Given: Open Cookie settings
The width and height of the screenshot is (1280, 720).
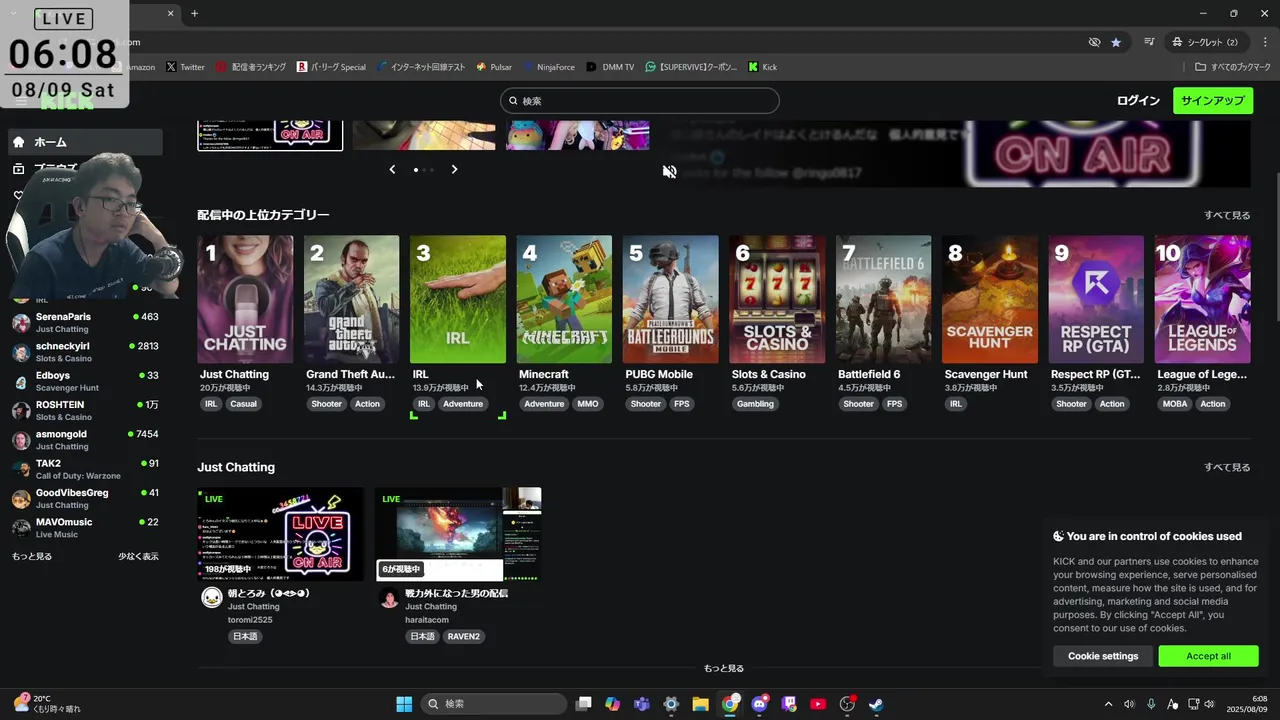Looking at the screenshot, I should pyautogui.click(x=1103, y=656).
